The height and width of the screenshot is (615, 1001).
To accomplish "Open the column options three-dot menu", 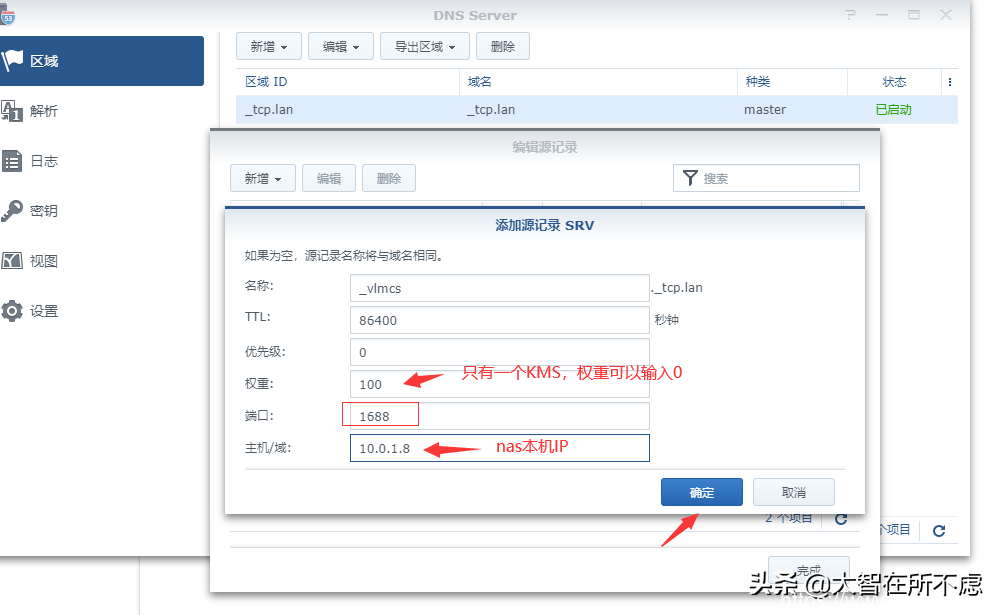I will [950, 82].
